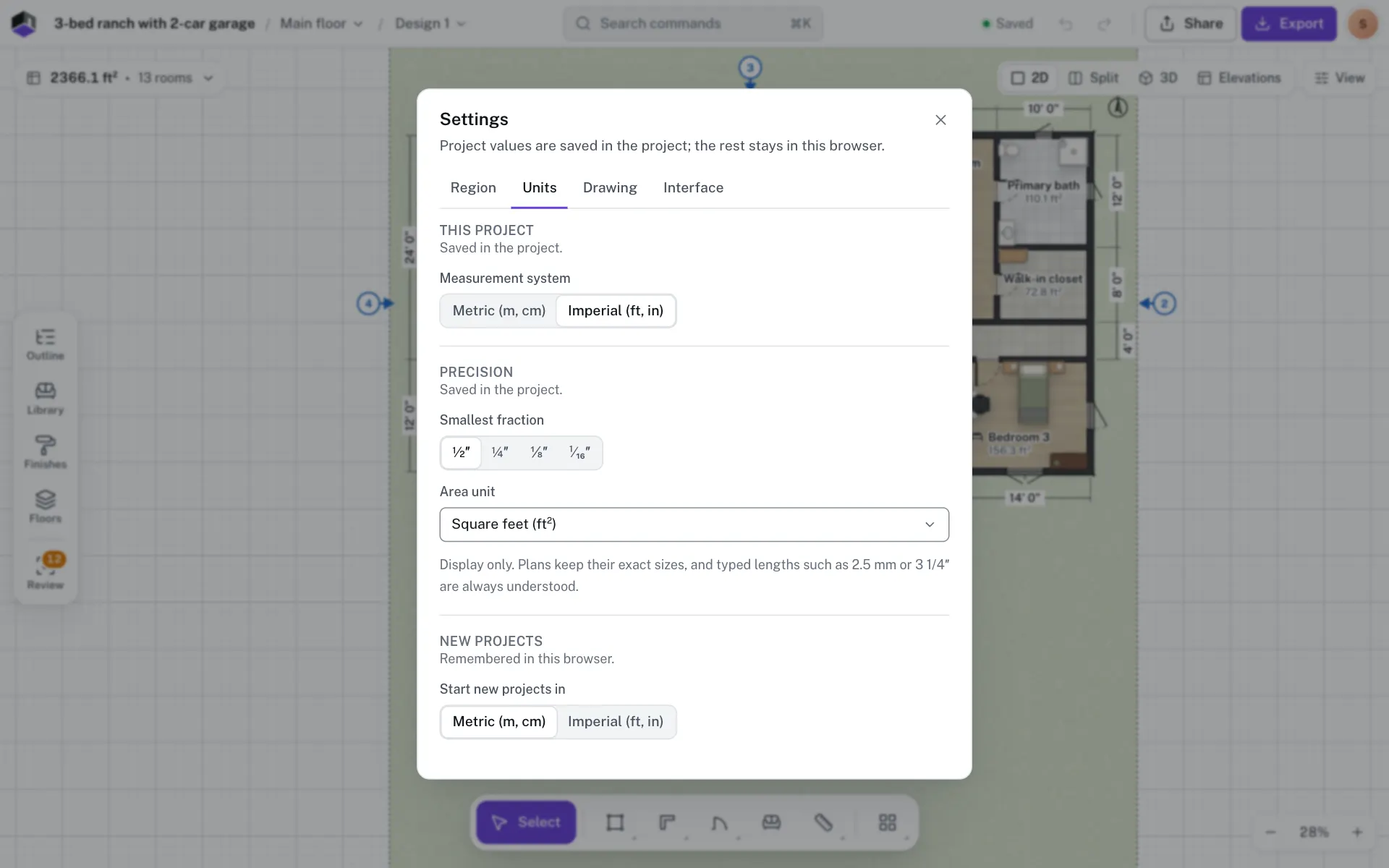Choose the measuring tape tool
The width and height of the screenshot is (1389, 868).
point(823,822)
